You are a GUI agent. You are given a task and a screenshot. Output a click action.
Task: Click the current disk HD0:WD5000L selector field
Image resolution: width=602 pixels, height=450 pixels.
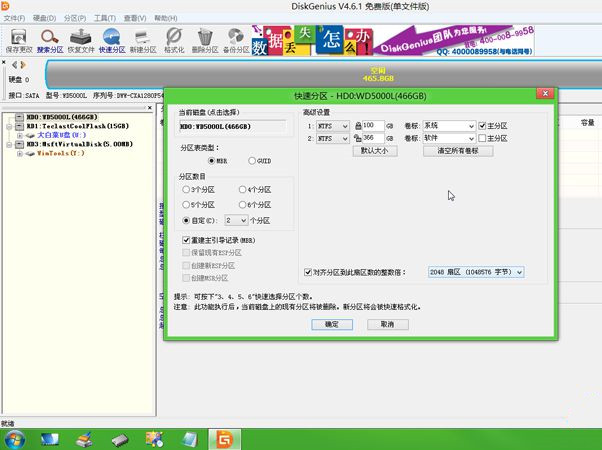click(x=233, y=126)
